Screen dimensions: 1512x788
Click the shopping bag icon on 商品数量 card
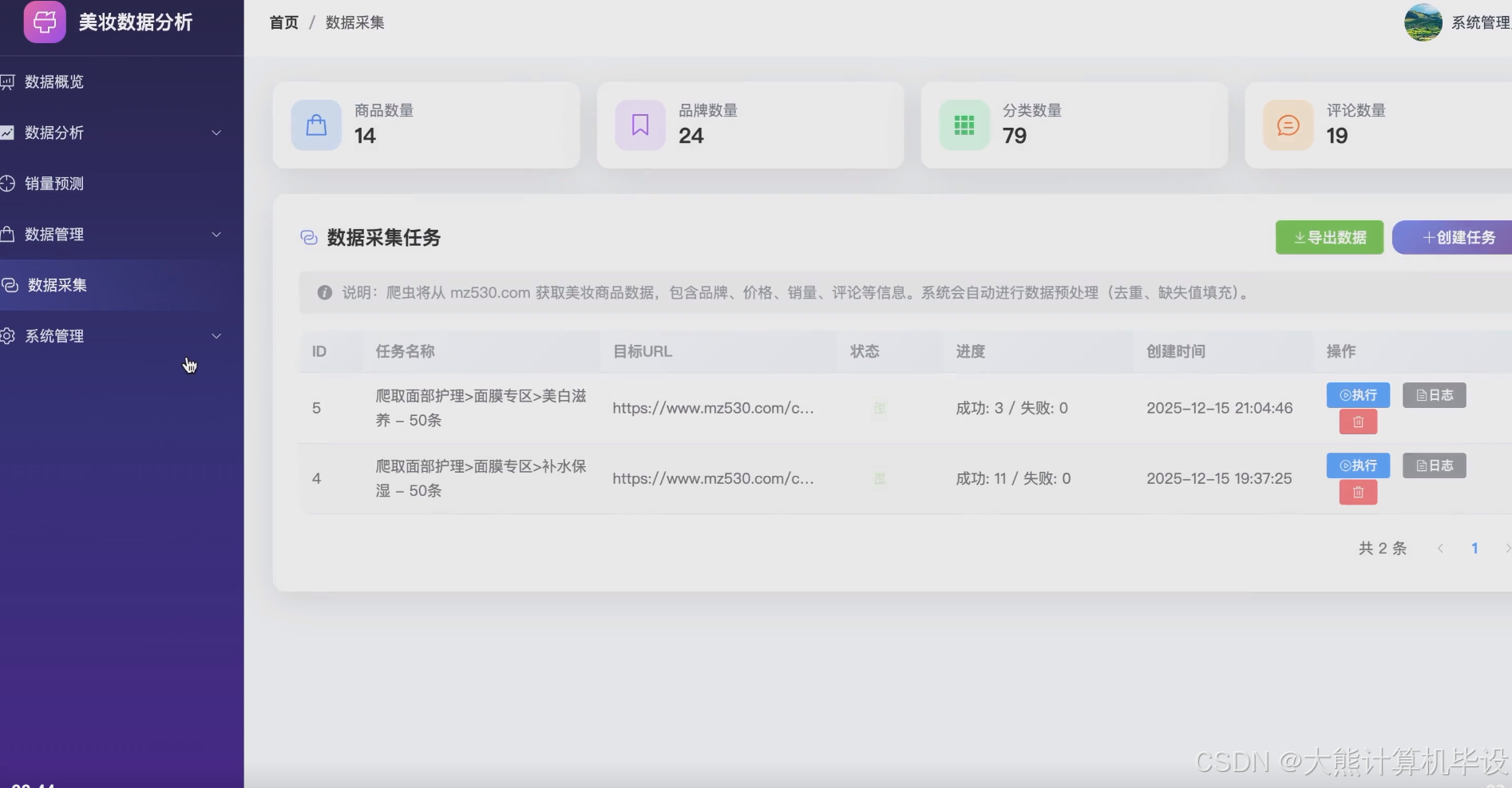pos(316,125)
